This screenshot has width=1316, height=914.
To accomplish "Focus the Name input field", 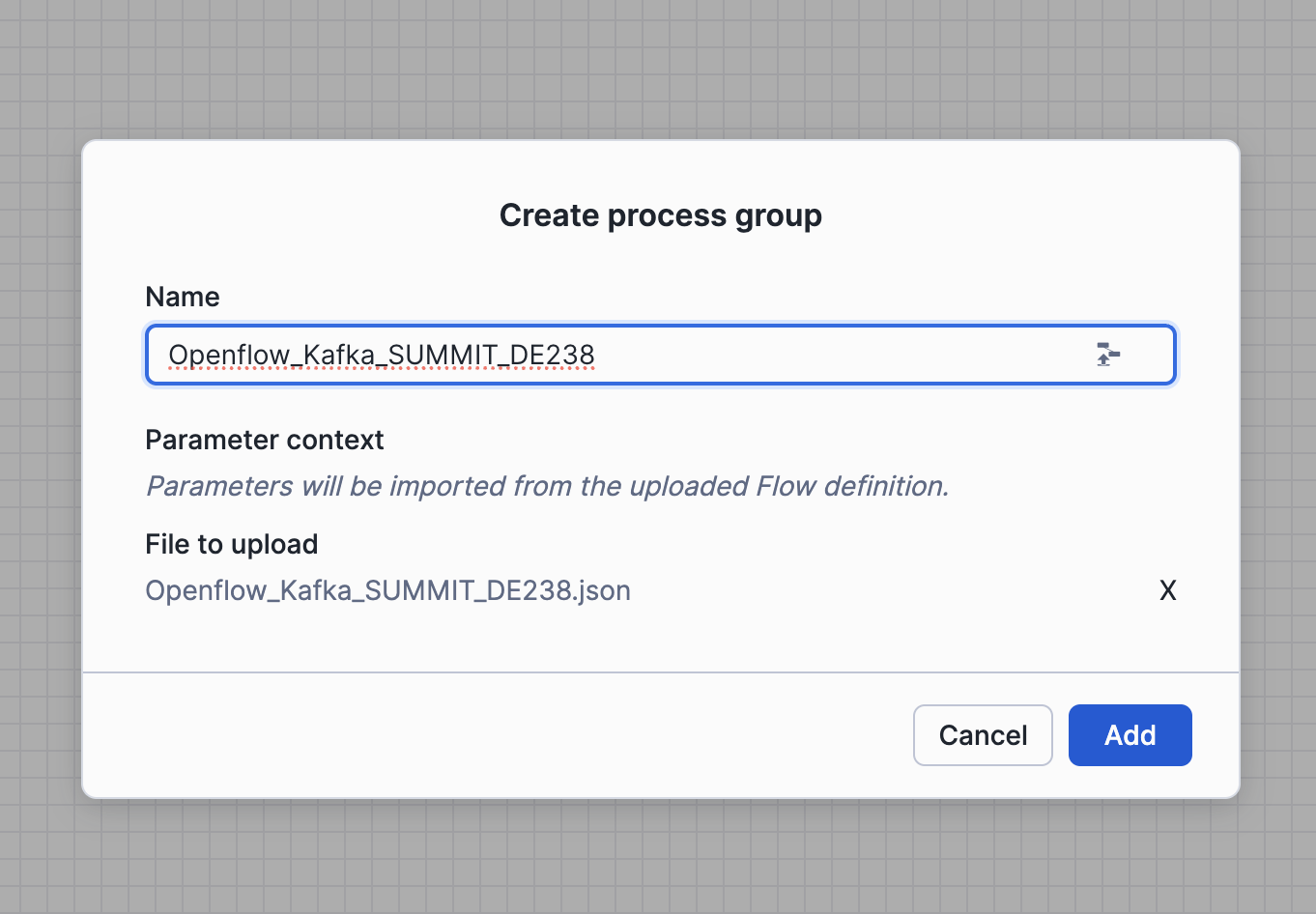I will 661,355.
